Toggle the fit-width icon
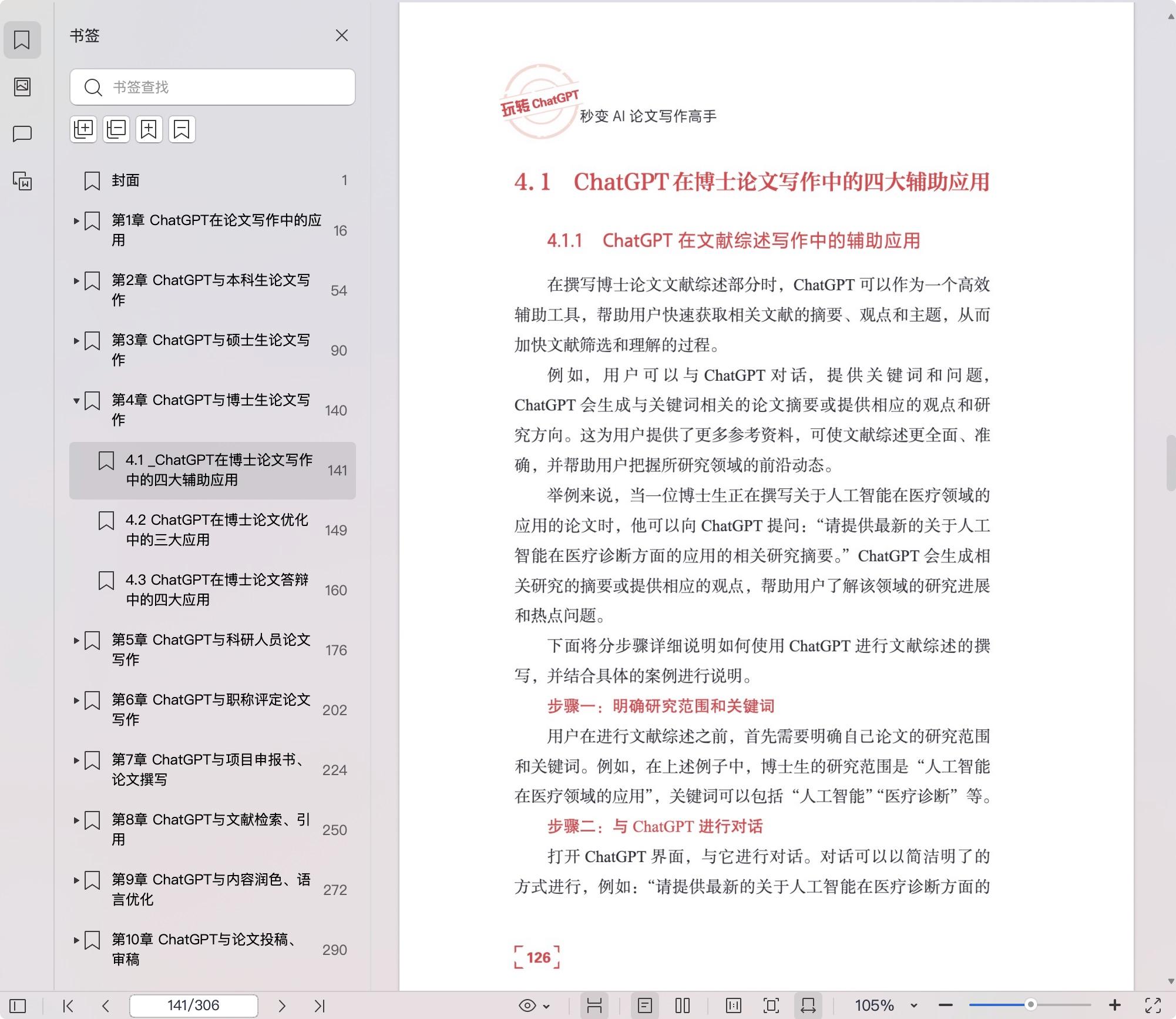Viewport: 1176px width, 1019px height. coord(808,1005)
